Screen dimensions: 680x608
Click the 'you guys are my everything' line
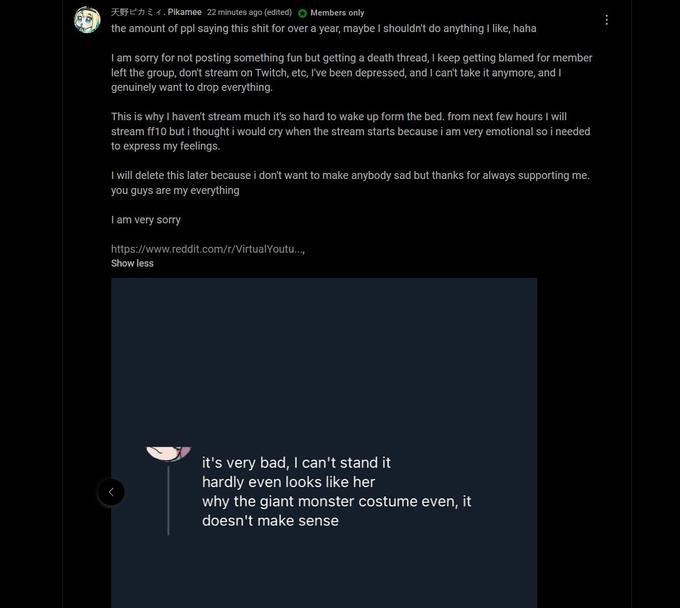[x=175, y=190]
